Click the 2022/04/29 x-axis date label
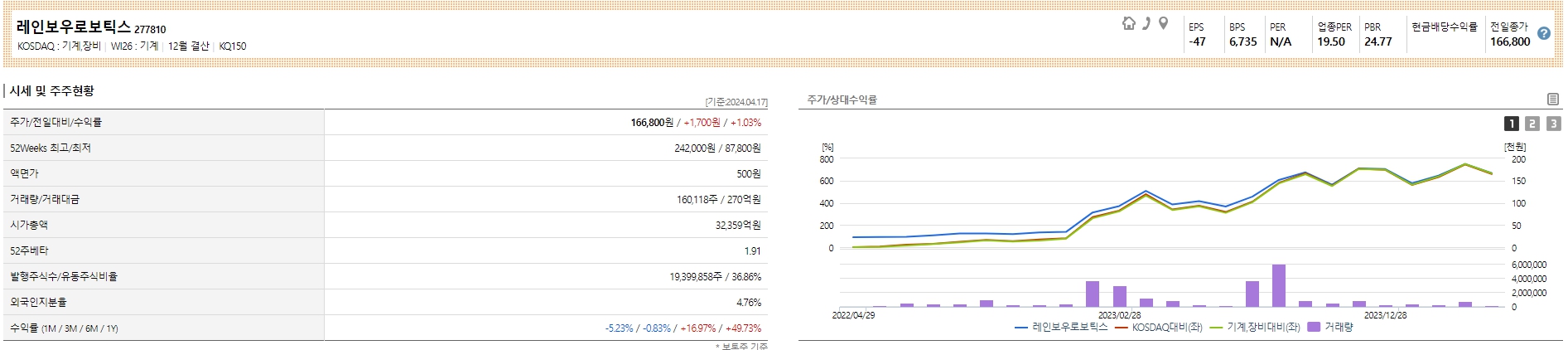 coord(853,315)
